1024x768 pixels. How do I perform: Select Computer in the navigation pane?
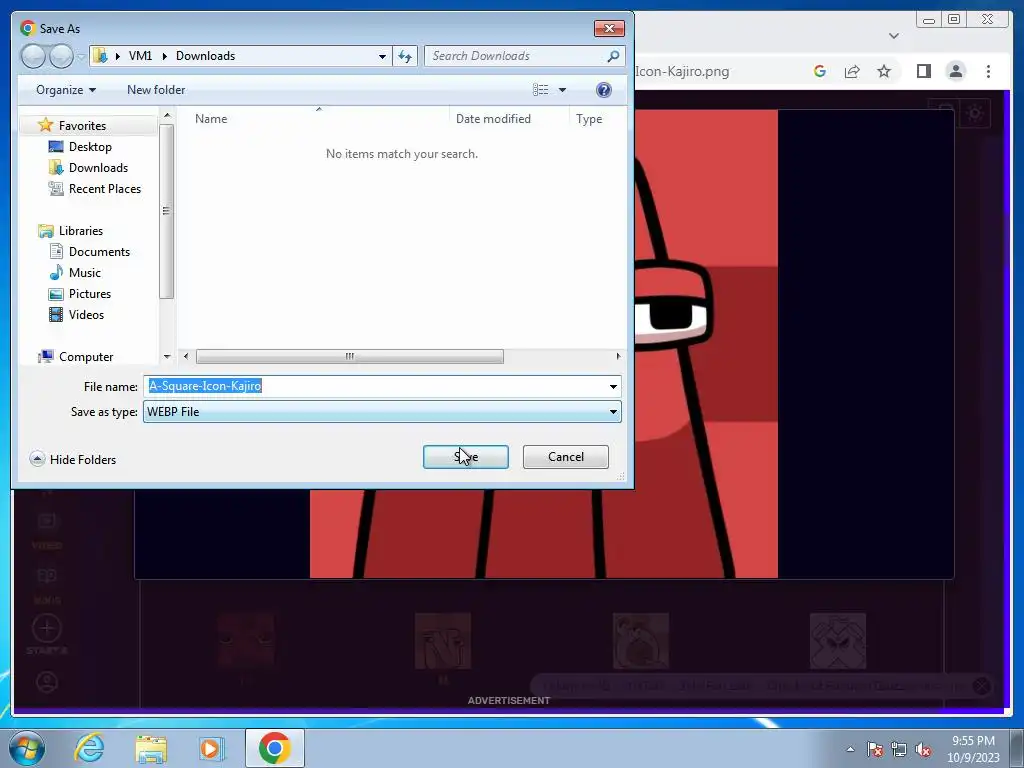pyautogui.click(x=86, y=357)
